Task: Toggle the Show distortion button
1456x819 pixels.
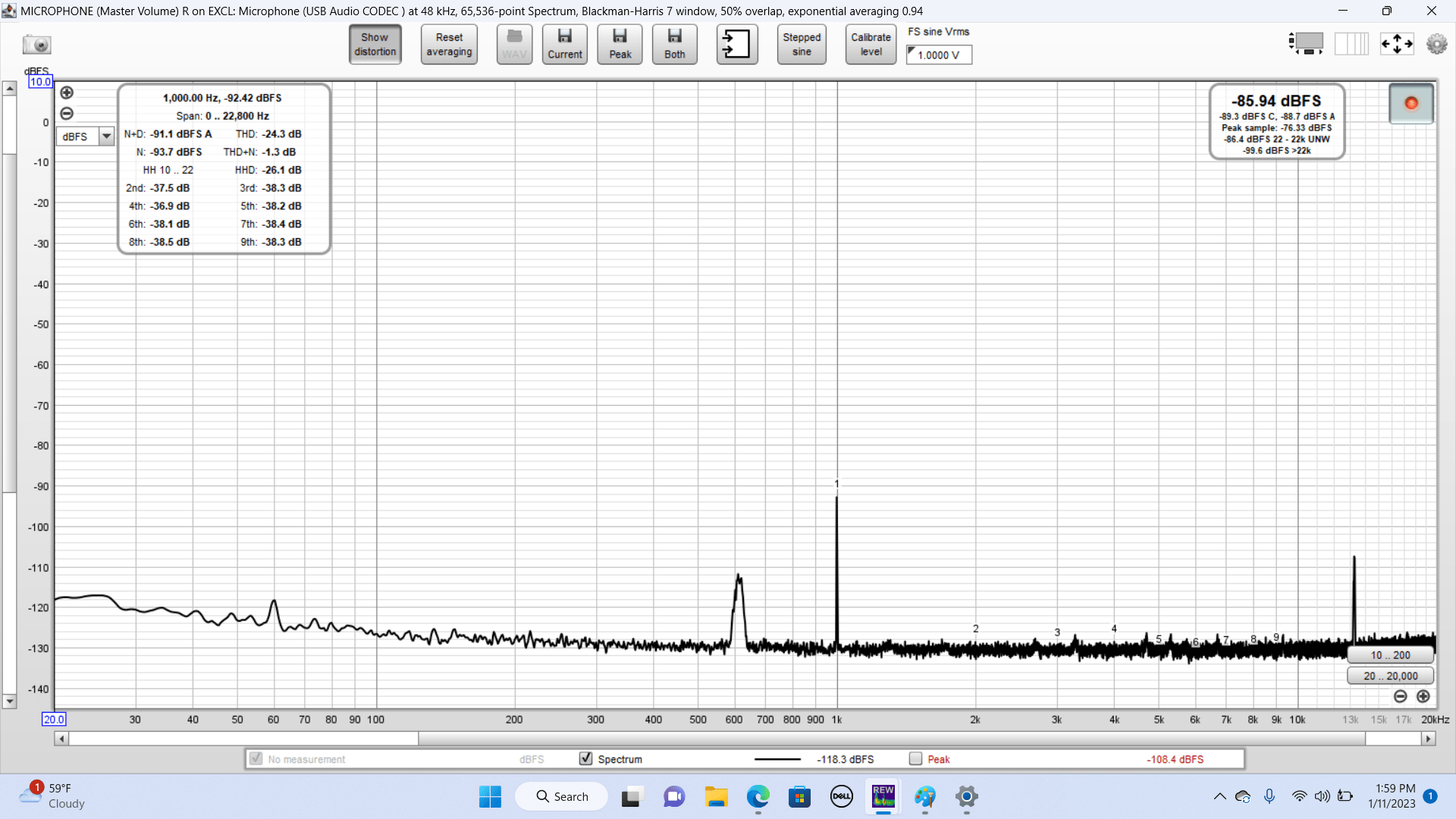Action: [x=375, y=45]
